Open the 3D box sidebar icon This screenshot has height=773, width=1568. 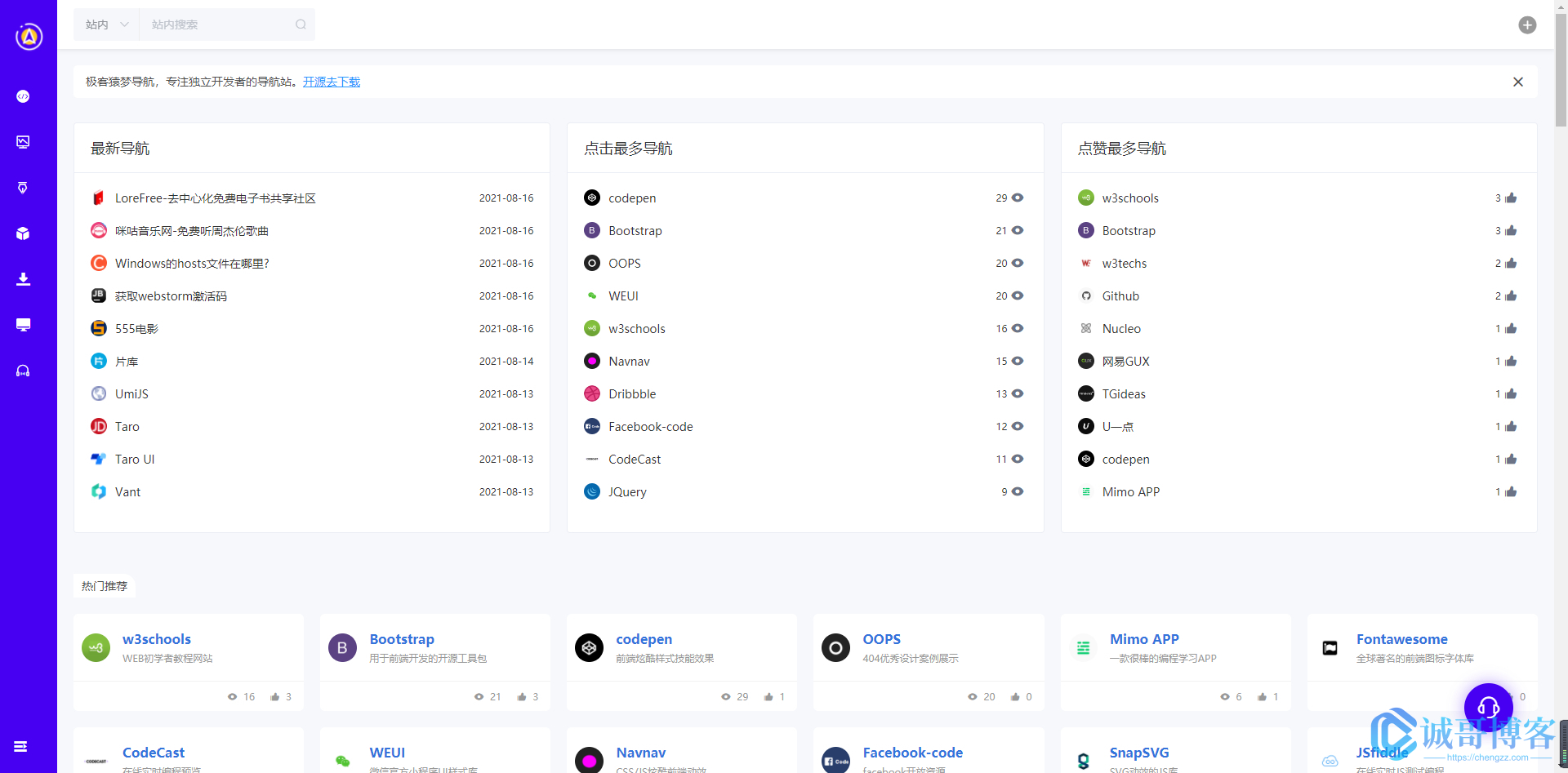23,233
